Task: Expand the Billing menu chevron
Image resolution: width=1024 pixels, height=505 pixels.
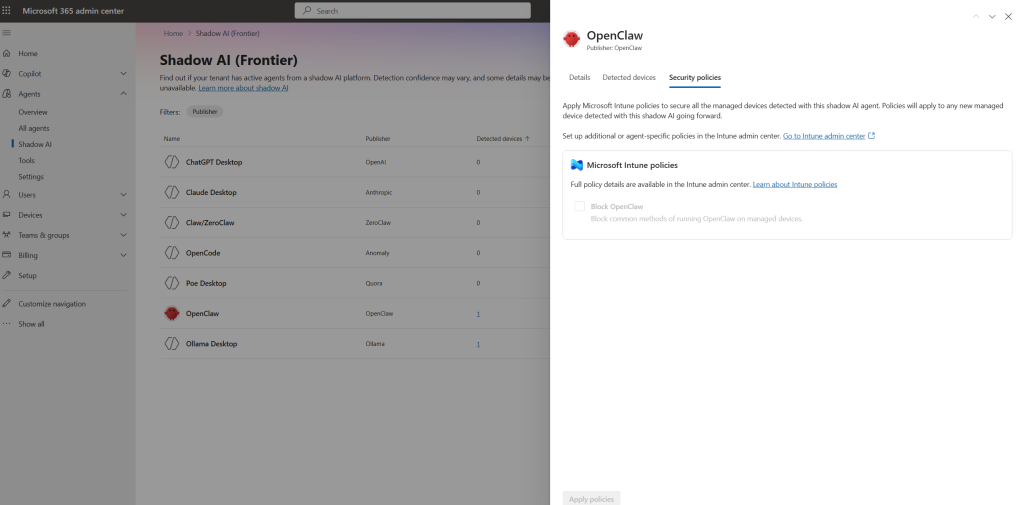Action: point(123,255)
